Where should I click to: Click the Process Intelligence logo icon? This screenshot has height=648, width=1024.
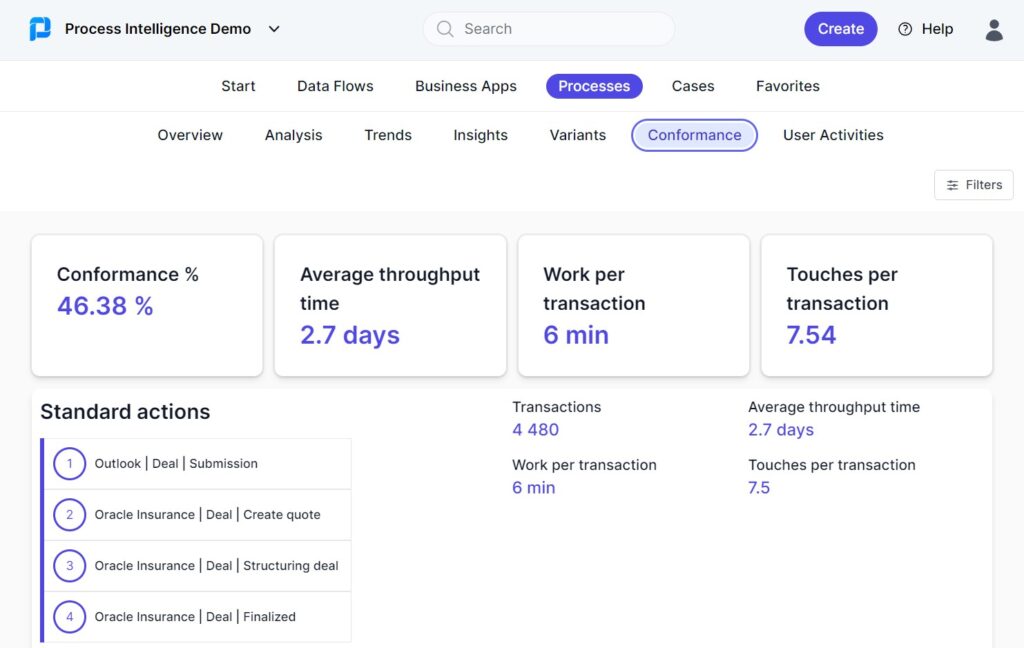tap(40, 29)
